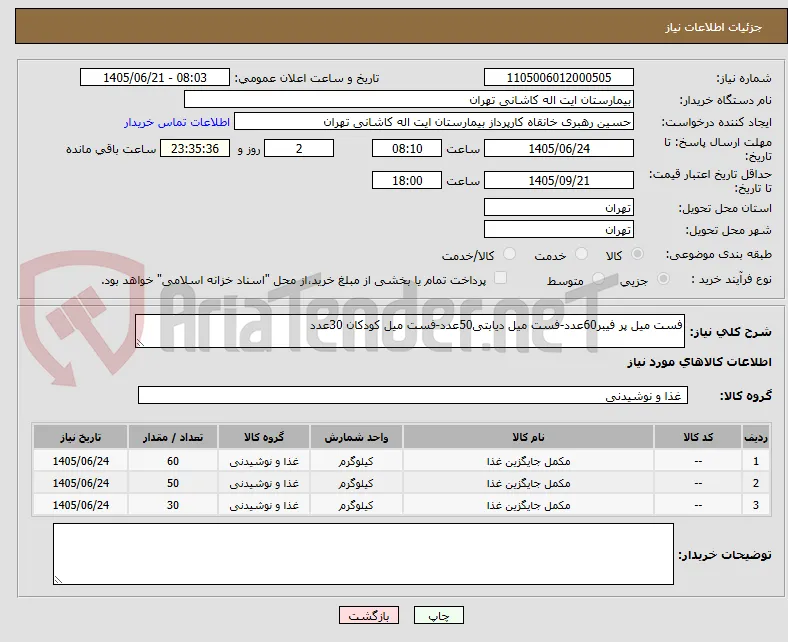Click the کیلوگرم unit in row 2
The height and width of the screenshot is (642, 788).
coord(356,483)
